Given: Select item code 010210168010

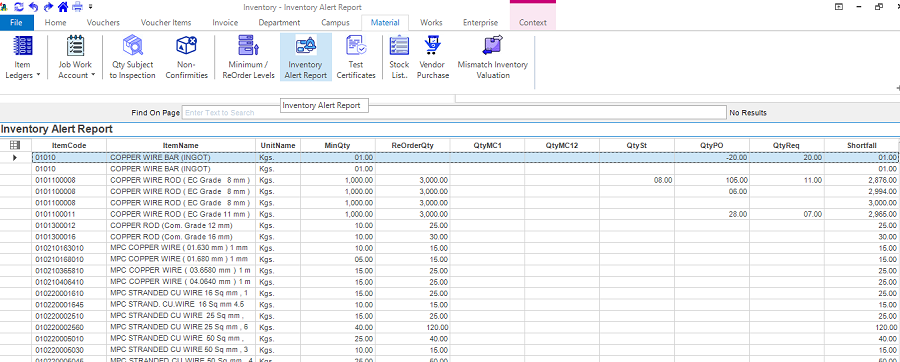Looking at the screenshot, I should (69, 259).
